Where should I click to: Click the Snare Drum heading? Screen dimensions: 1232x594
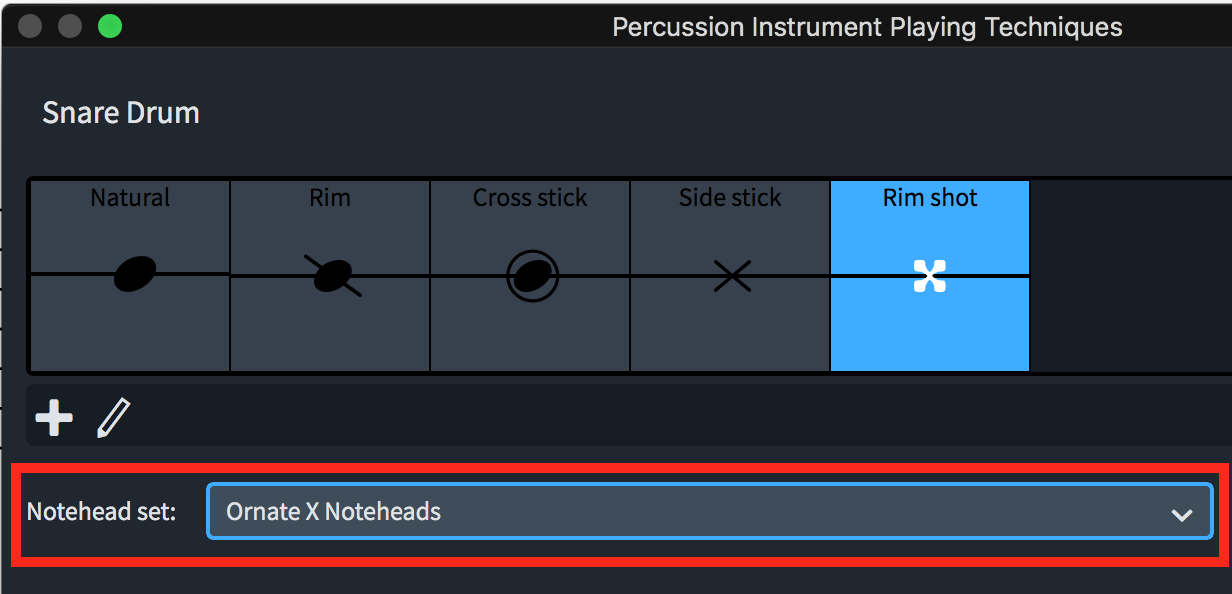coord(121,113)
